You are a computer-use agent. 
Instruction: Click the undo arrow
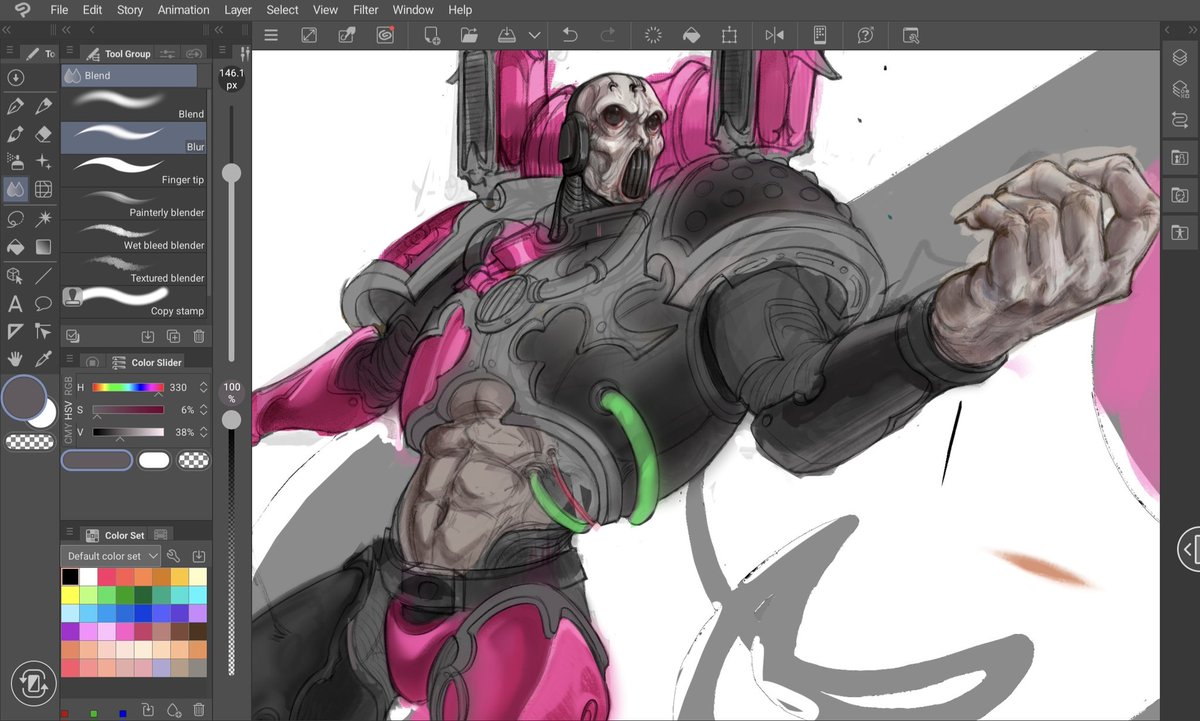[570, 35]
